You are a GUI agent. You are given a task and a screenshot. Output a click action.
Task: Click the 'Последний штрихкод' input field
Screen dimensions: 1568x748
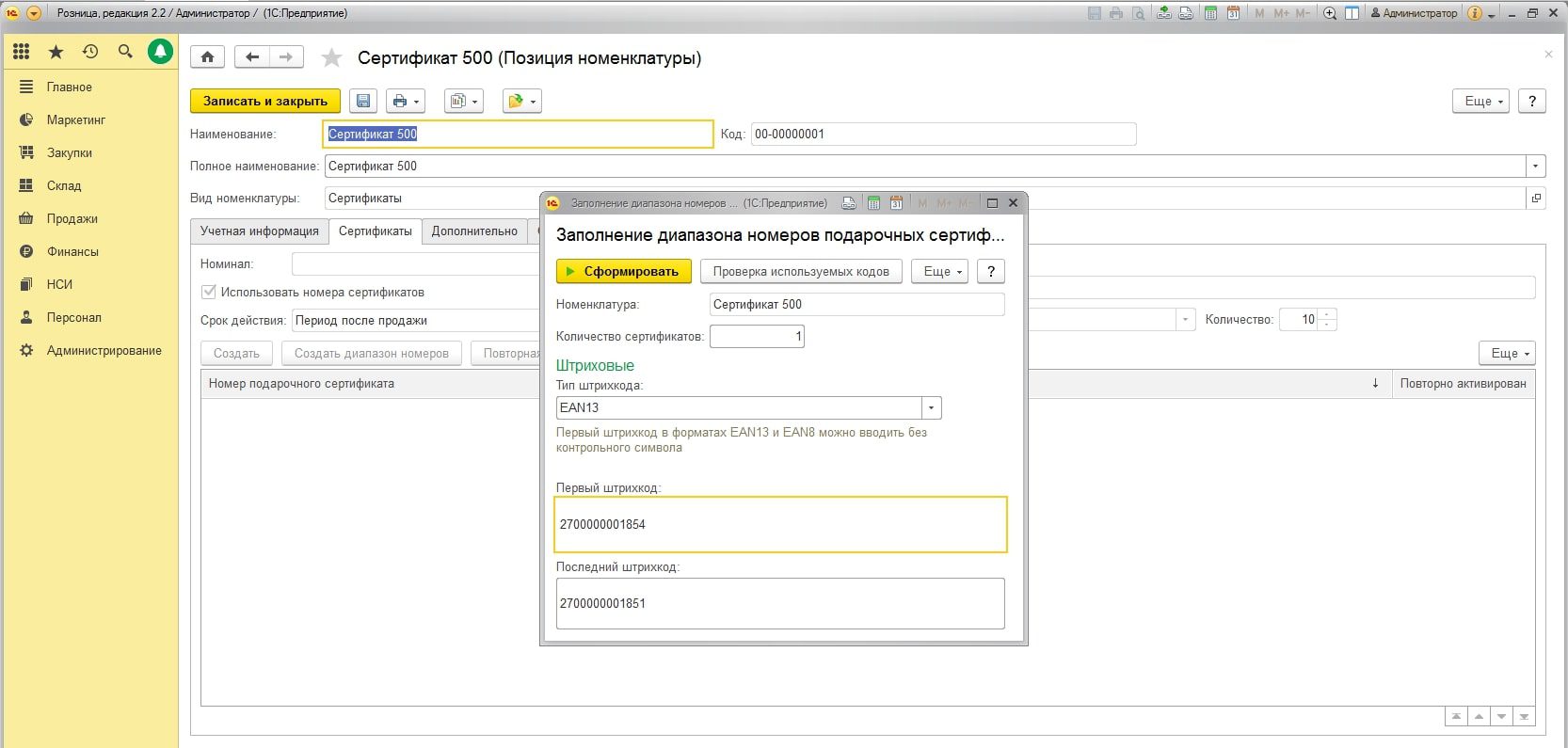click(779, 603)
